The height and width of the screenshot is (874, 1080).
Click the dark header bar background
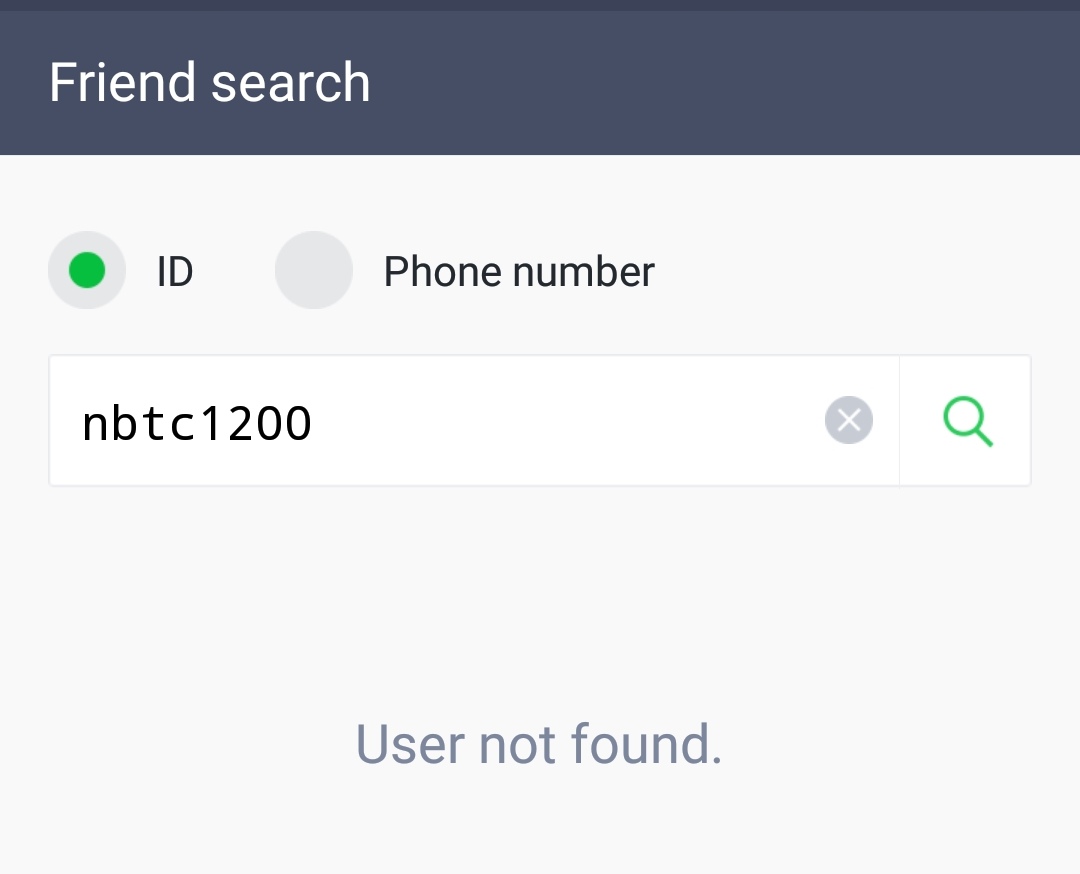723,83
